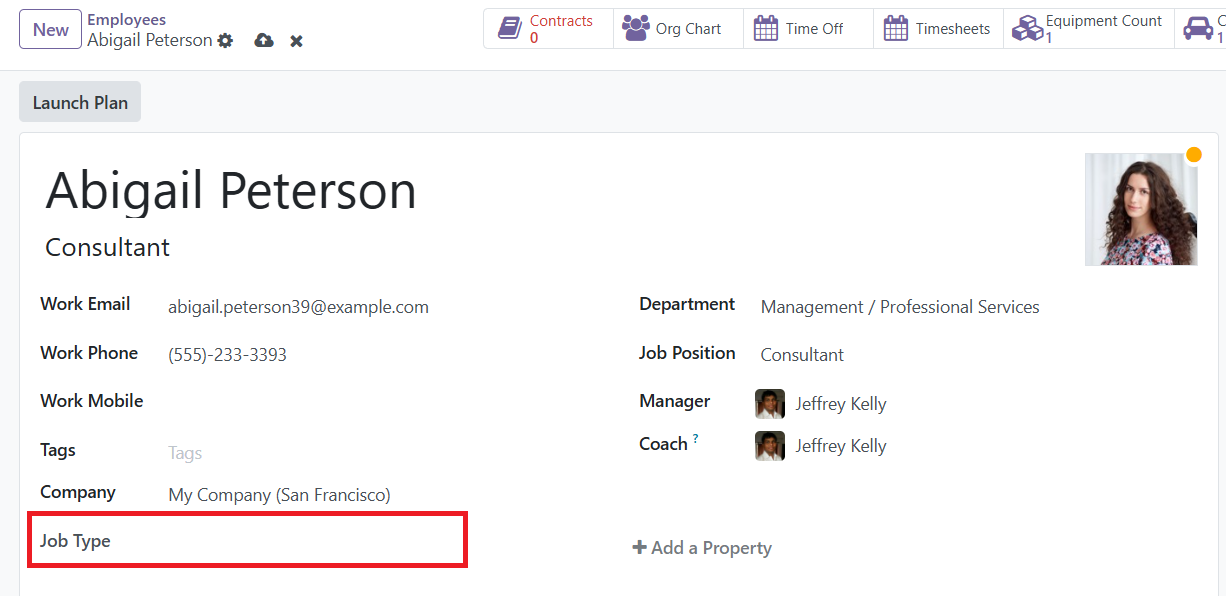Screen dimensions: 1226x596
Task: Go to Employees breadcrumb
Action: 127,19
